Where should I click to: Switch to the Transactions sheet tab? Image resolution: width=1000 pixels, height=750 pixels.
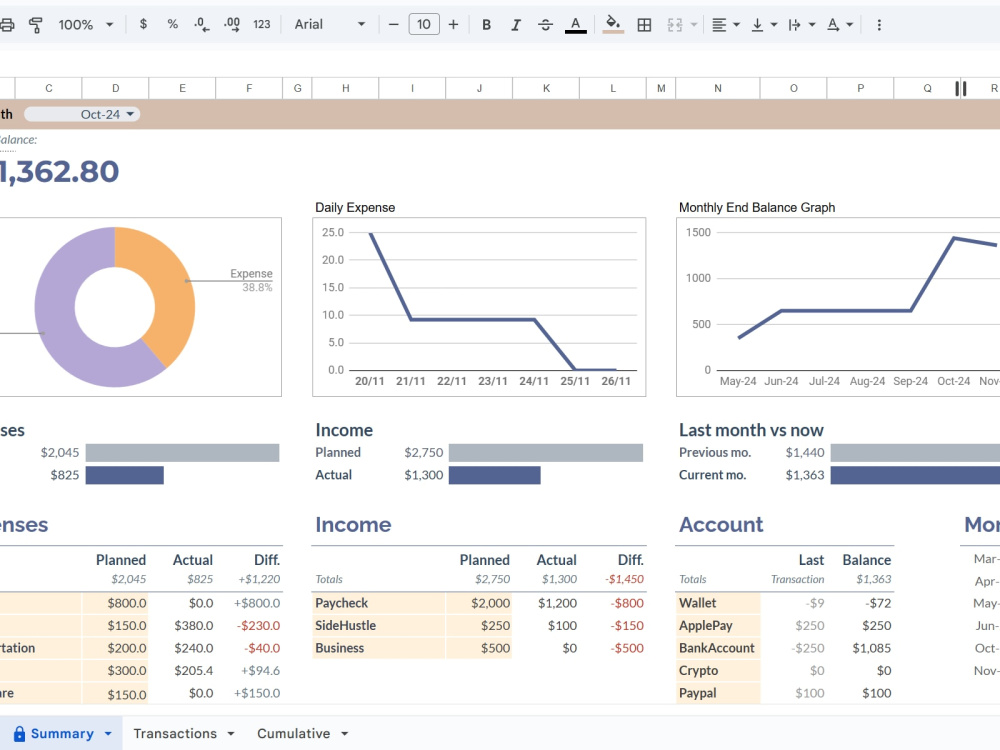[x=175, y=733]
